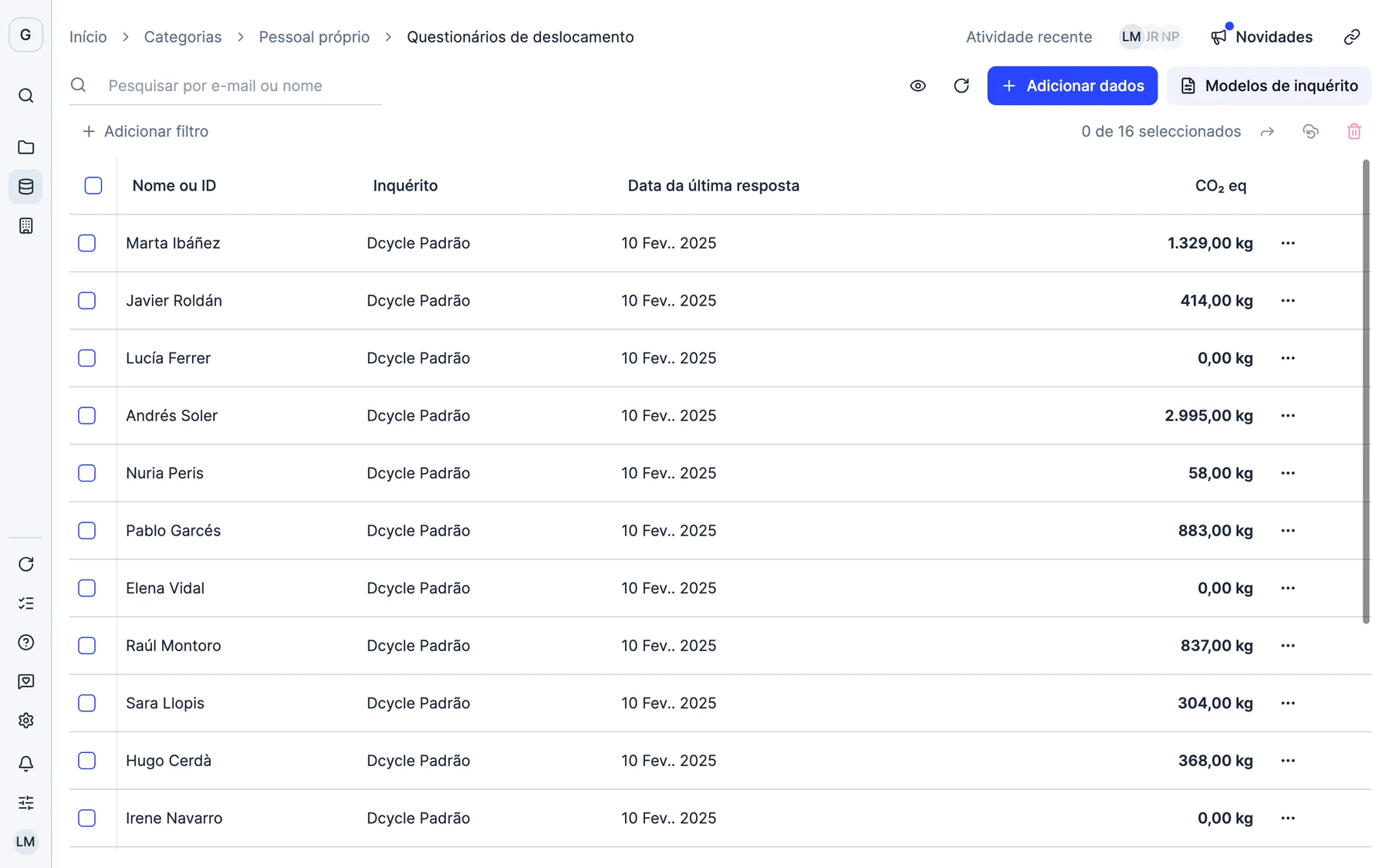Screen dimensions: 1389x868
Task: Go to Categorias breadcrumb
Action: pyautogui.click(x=183, y=37)
